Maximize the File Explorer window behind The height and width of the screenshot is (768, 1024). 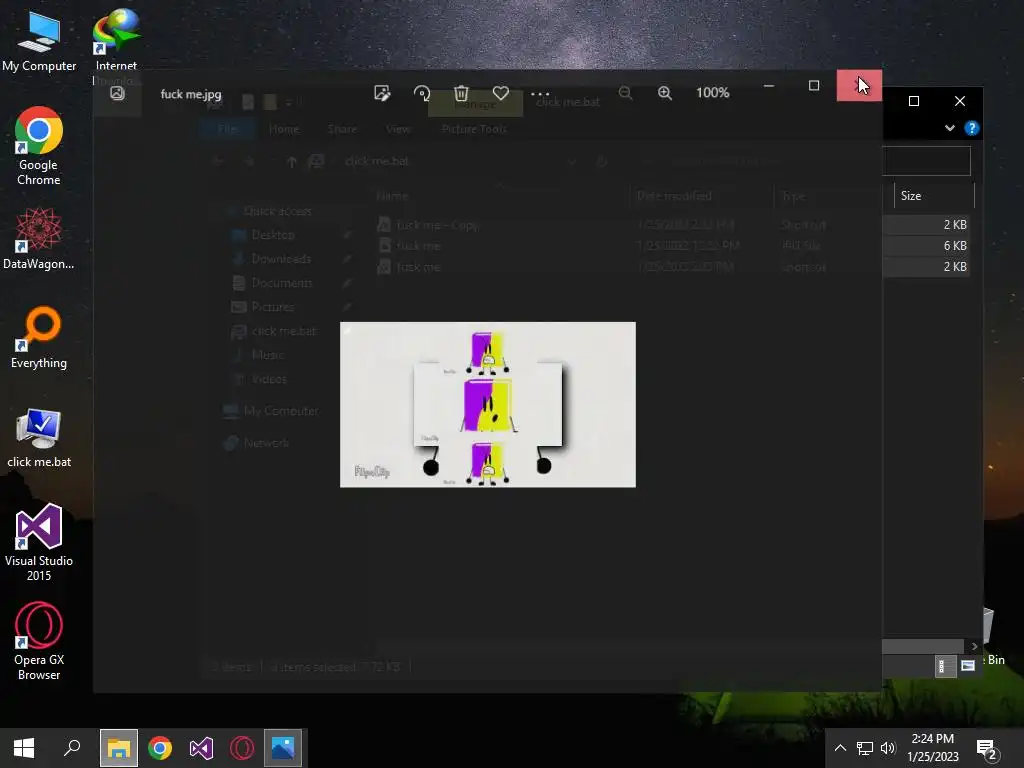[914, 101]
